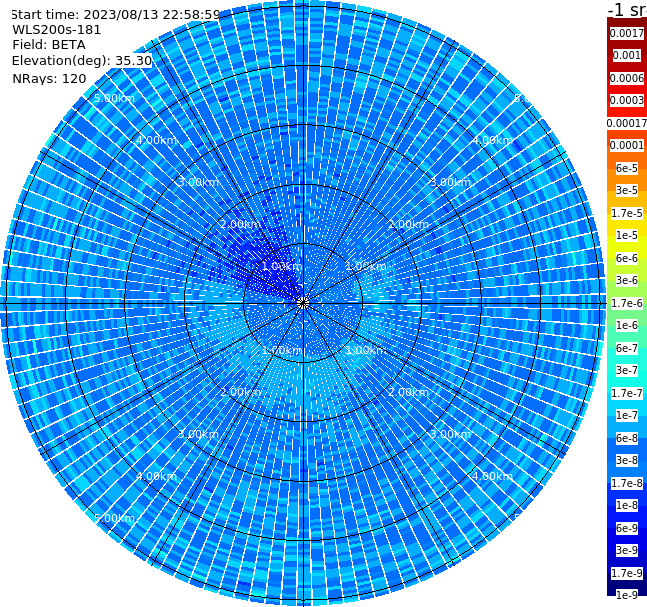Click the Field: BETA label

click(49, 45)
